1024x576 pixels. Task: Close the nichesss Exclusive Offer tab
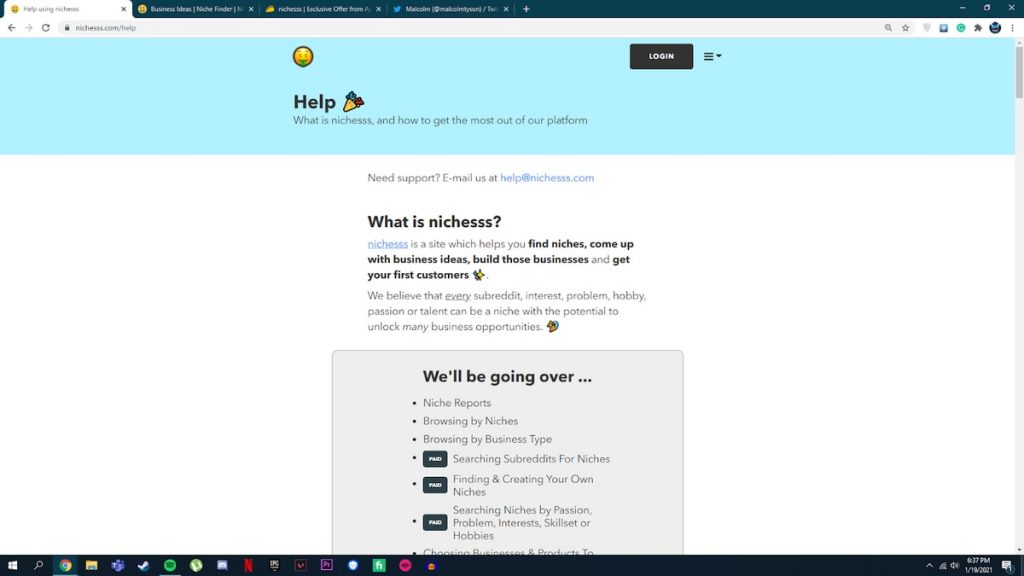378,9
